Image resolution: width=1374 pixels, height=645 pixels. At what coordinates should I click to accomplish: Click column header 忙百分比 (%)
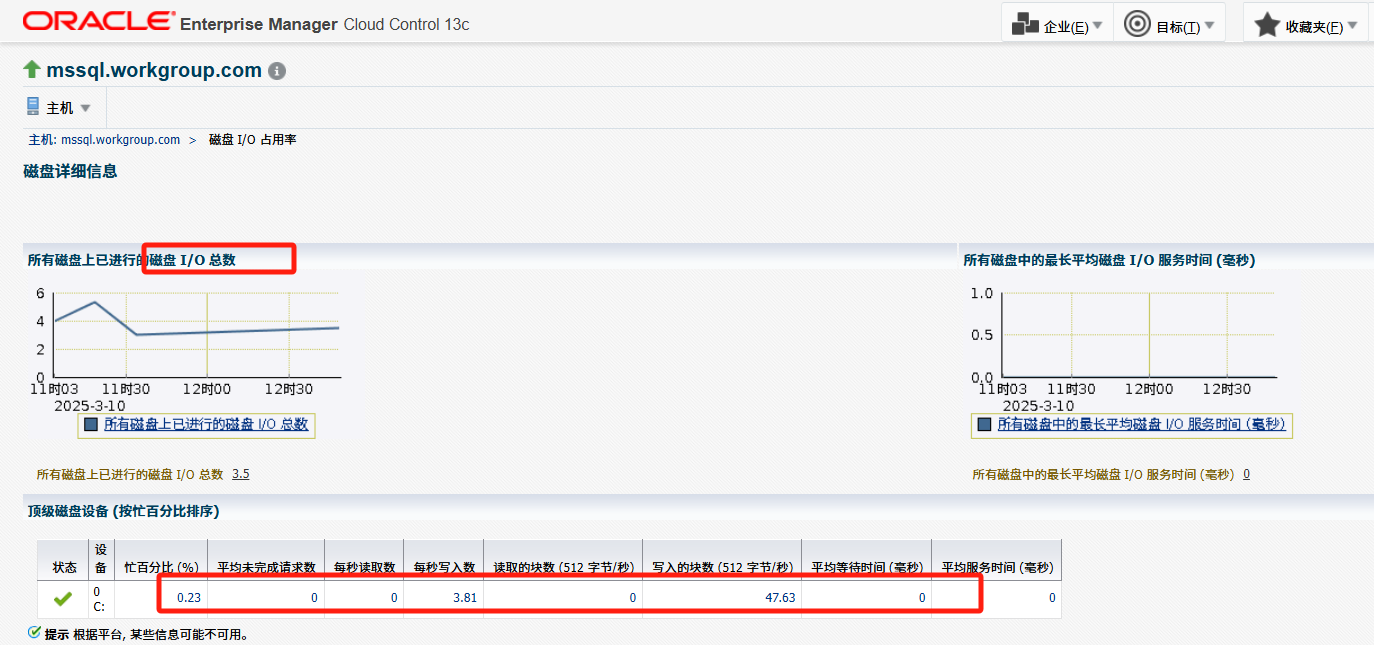click(x=161, y=568)
